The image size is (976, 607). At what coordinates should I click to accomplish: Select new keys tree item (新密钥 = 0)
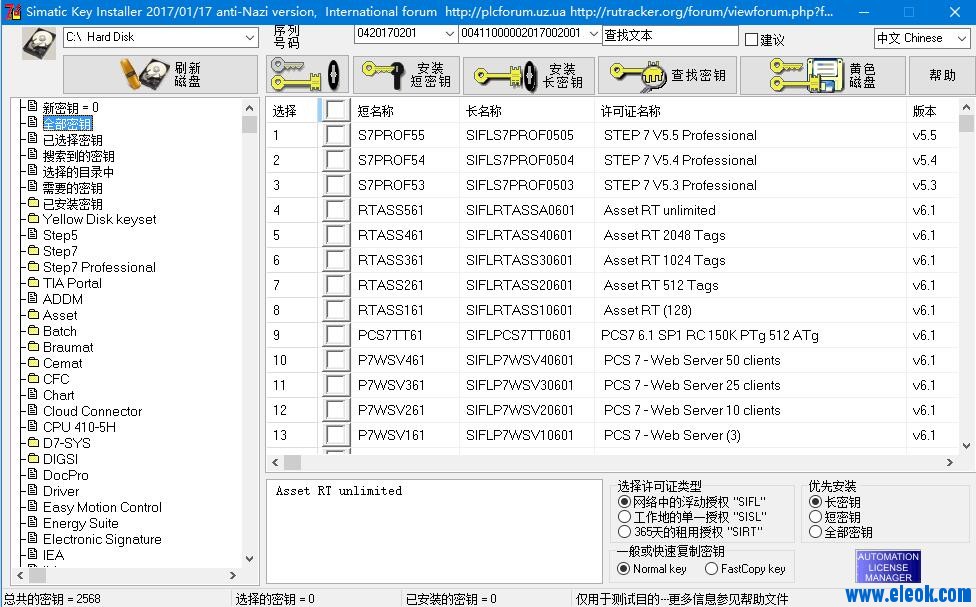70,108
